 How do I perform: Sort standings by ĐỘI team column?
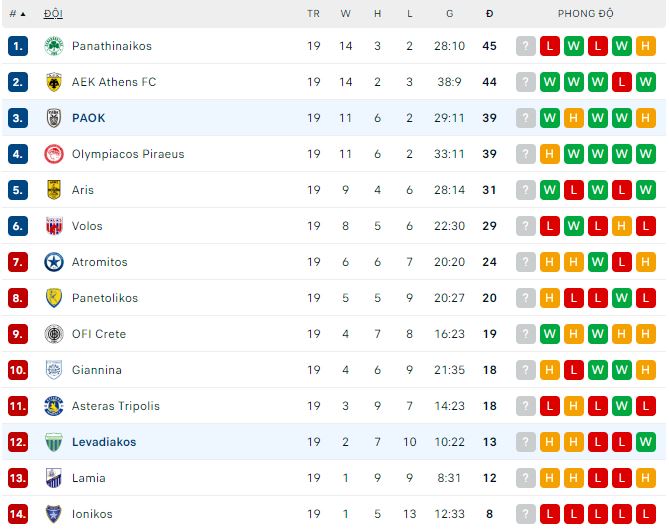(x=51, y=14)
